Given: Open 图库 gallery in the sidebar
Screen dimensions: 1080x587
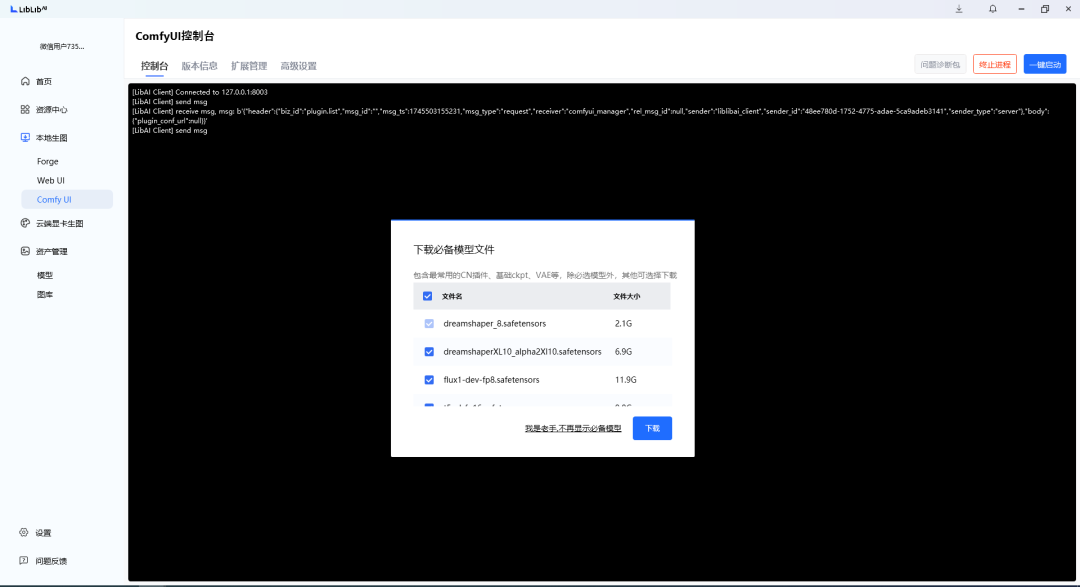Looking at the screenshot, I should point(45,294).
